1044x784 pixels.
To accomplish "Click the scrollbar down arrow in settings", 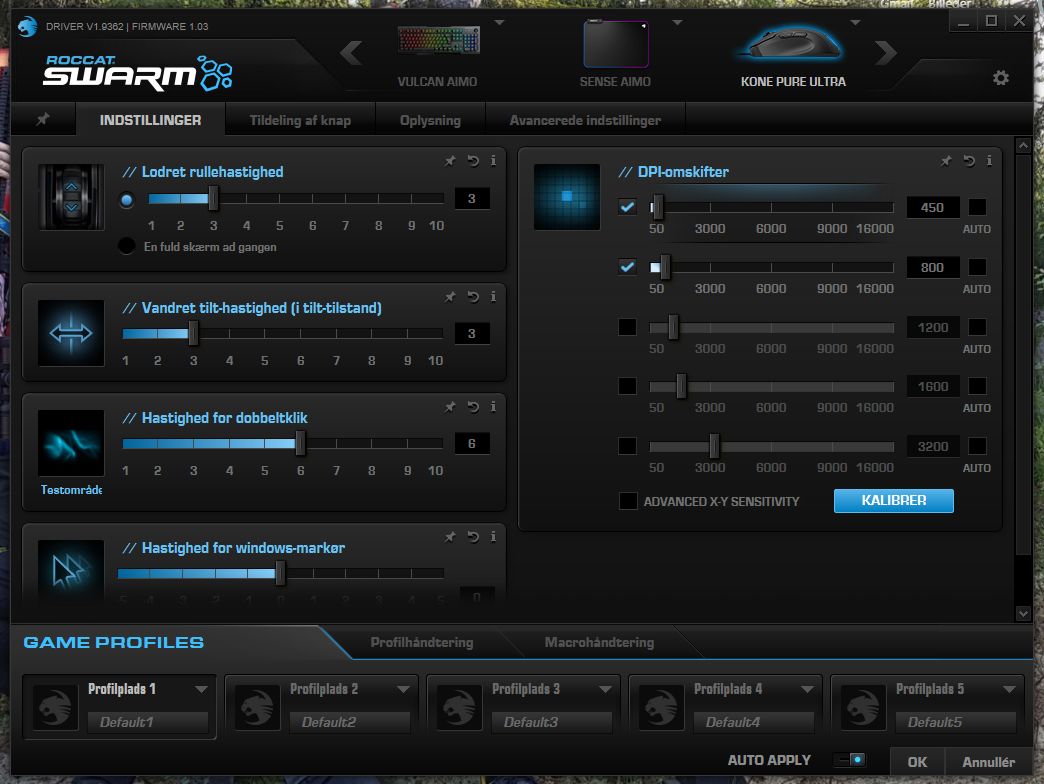I will (x=1023, y=614).
